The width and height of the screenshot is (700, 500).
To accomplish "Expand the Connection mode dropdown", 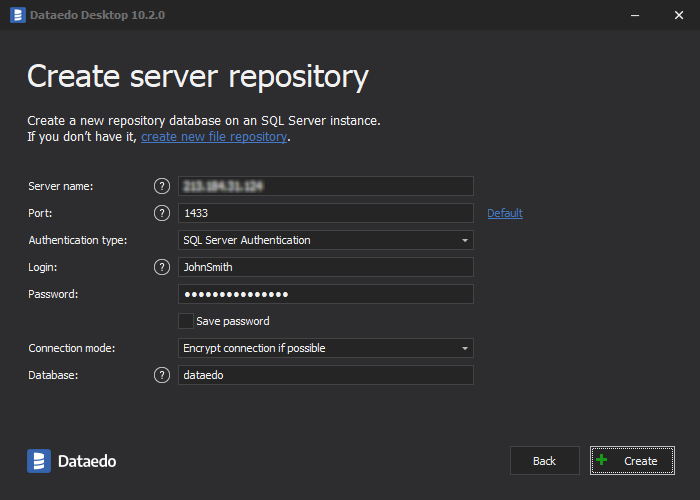I will (325, 348).
